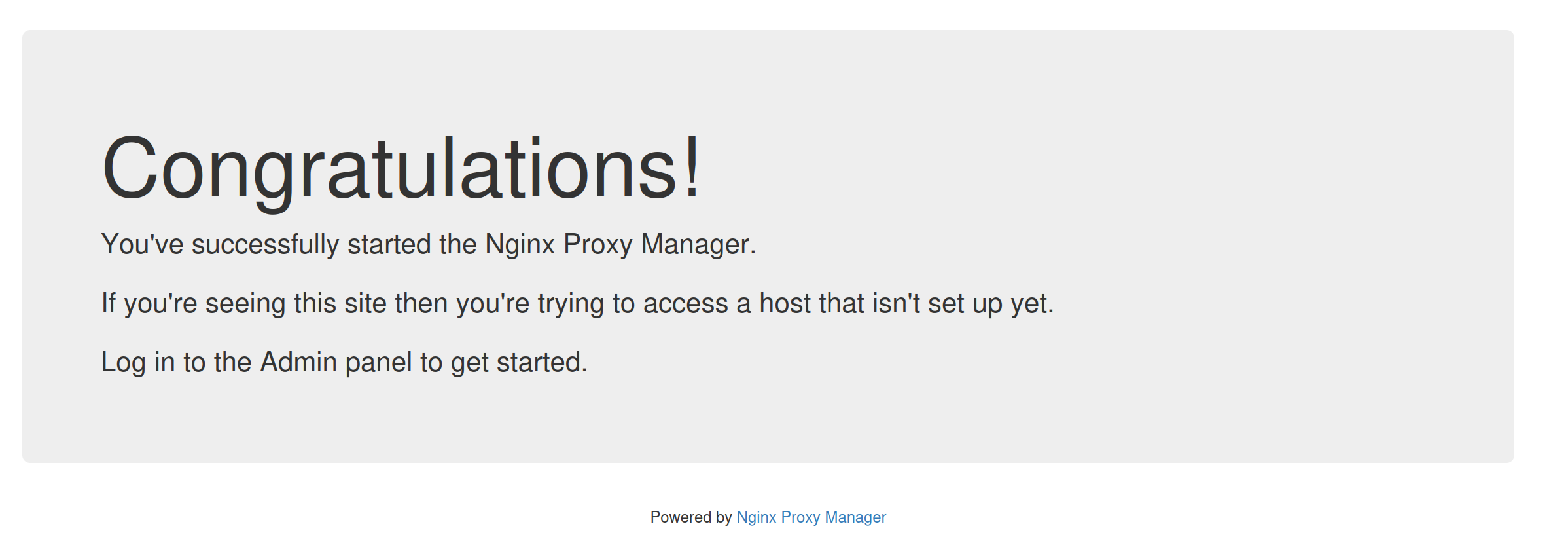
Task: Click the word "access" in the second paragraph
Action: tap(685, 303)
